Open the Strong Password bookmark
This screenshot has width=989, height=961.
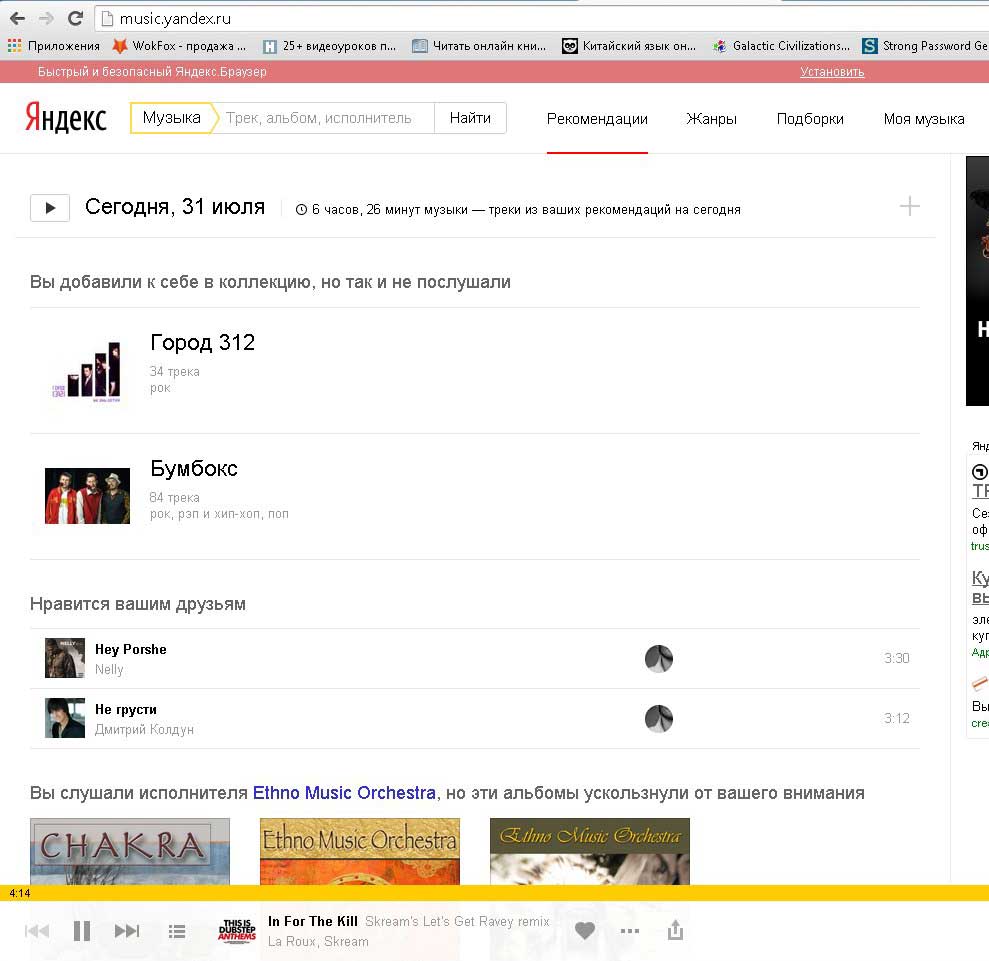[925, 45]
